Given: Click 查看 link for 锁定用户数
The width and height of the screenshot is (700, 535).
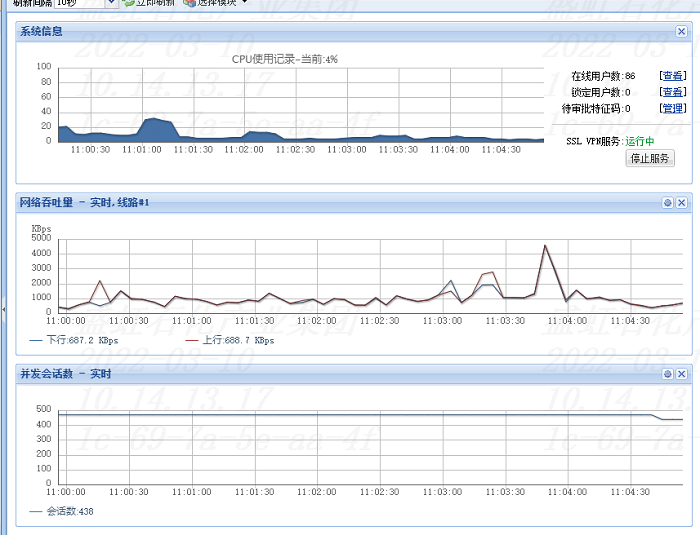Looking at the screenshot, I should pyautogui.click(x=672, y=92).
